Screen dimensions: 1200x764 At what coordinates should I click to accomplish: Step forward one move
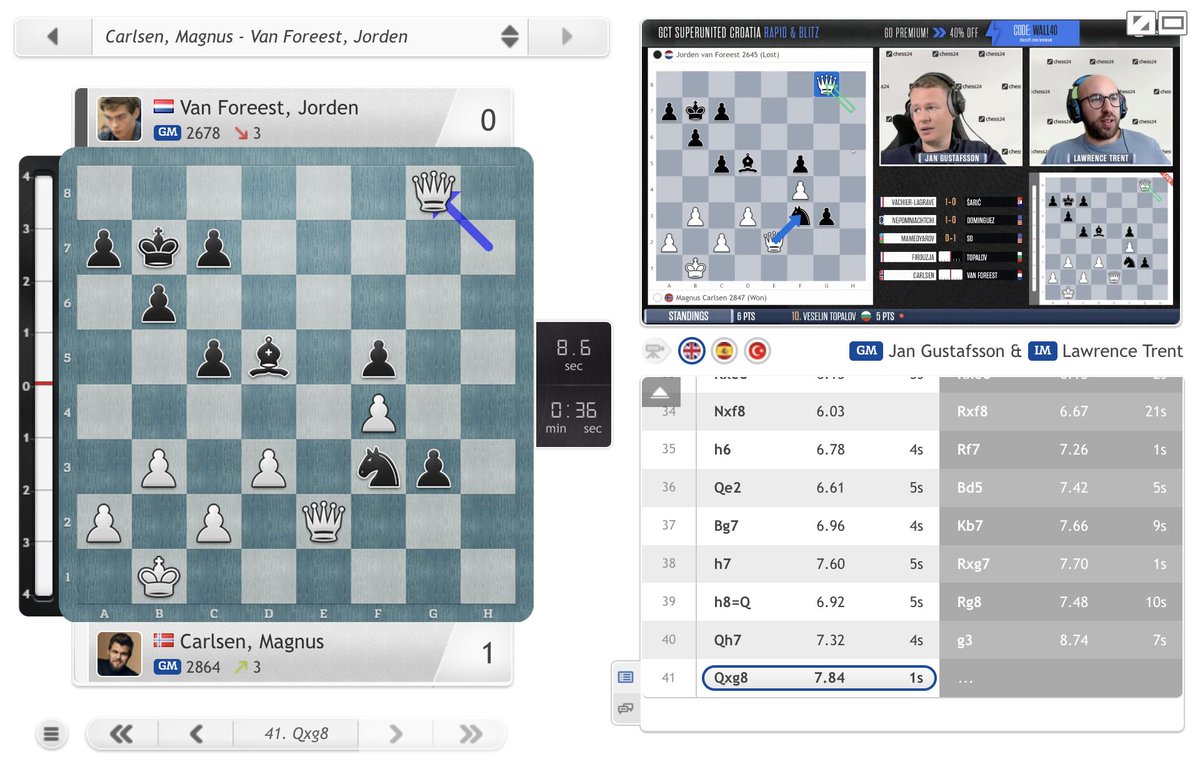[396, 735]
